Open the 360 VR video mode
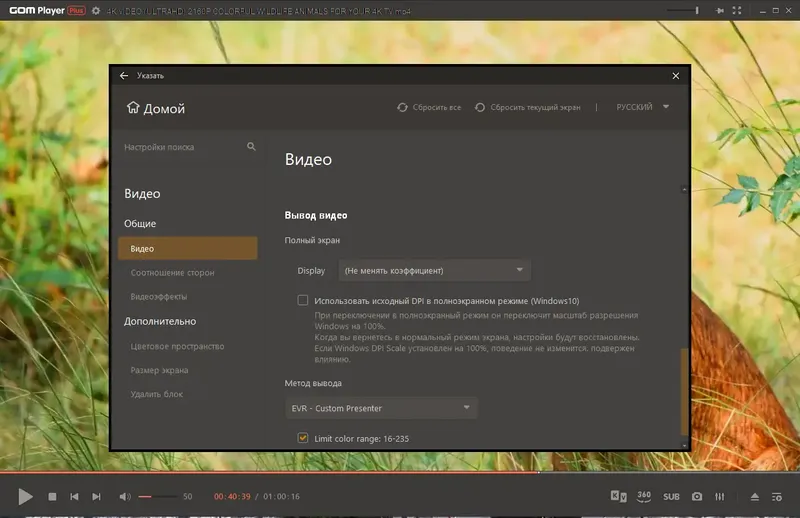800x518 pixels. point(644,496)
